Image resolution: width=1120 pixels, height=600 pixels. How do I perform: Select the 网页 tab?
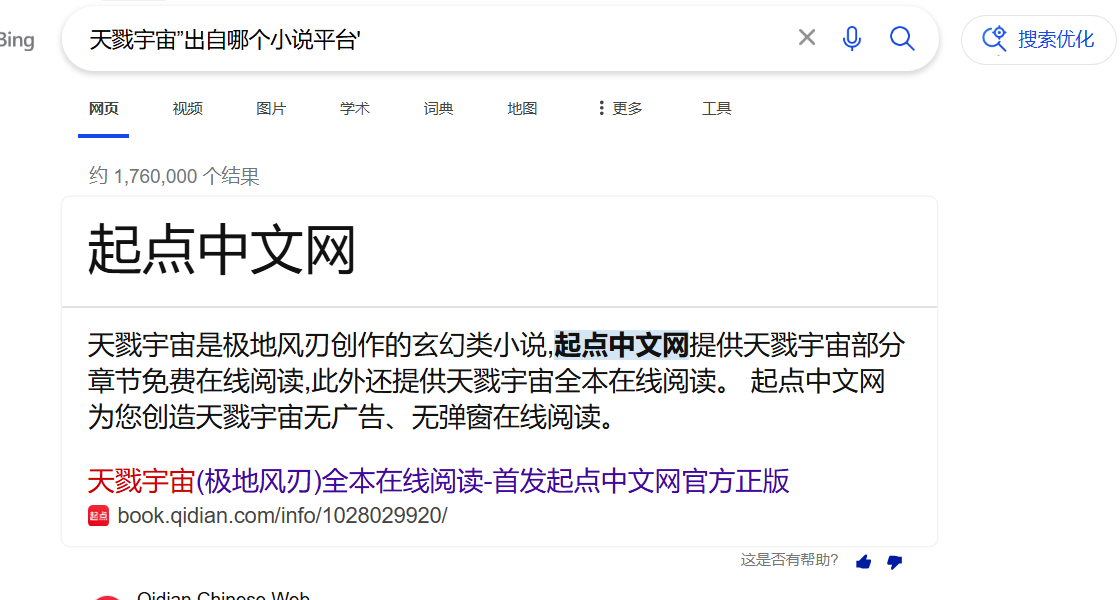click(104, 109)
